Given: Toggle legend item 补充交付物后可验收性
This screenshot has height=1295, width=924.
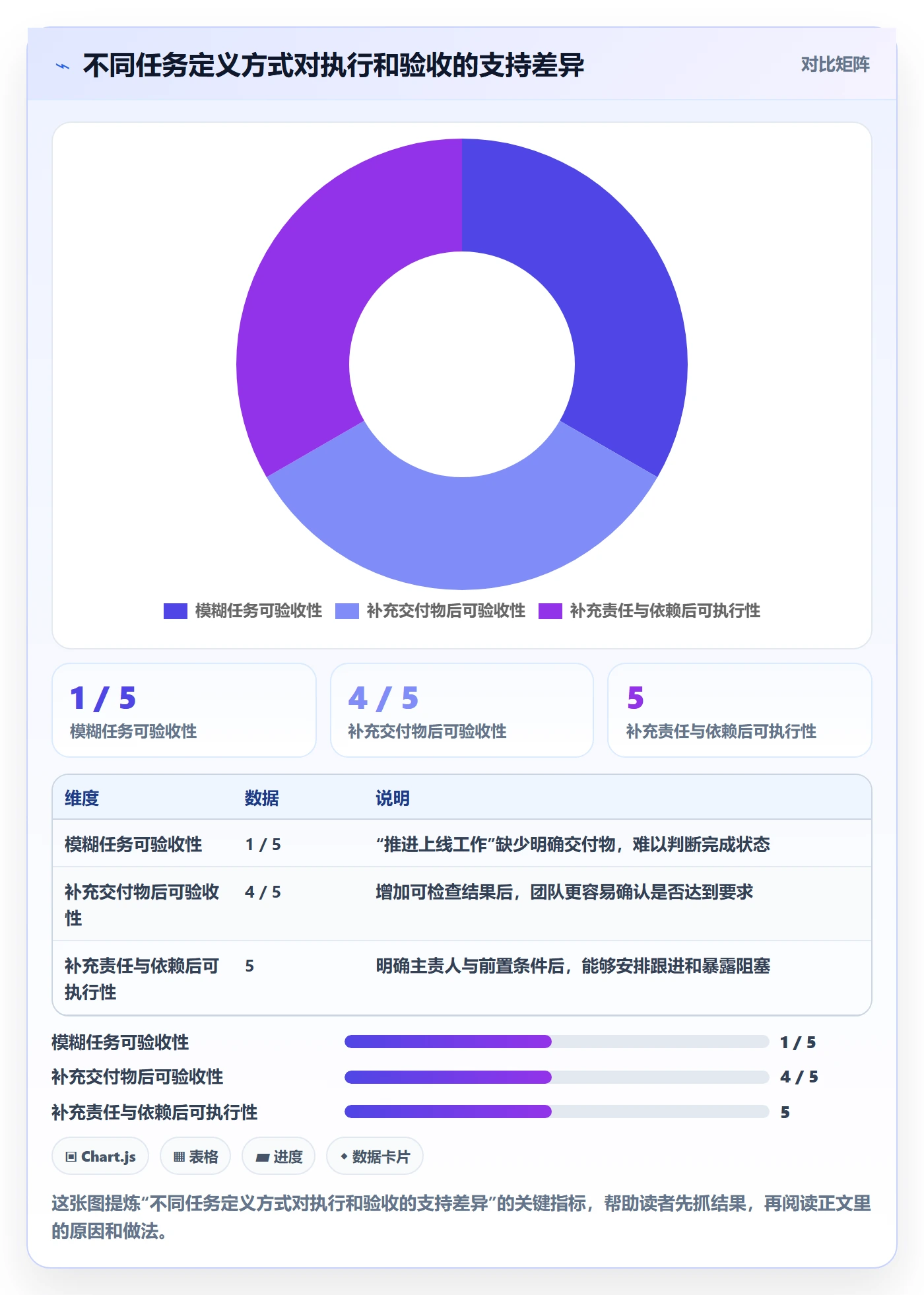Looking at the screenshot, I should (x=430, y=611).
